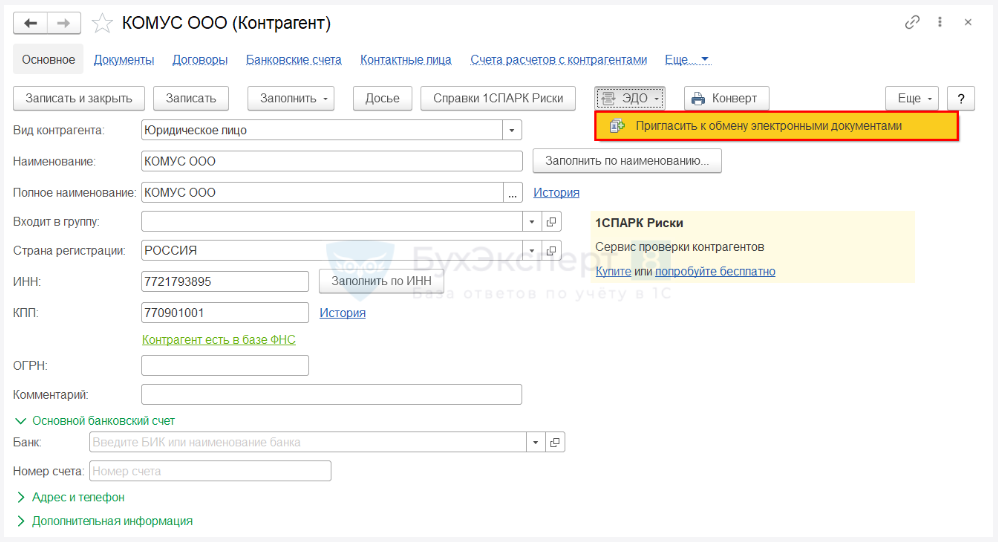1001x542 pixels.
Task: Click Заполнить по ИНН button
Action: (x=381, y=281)
